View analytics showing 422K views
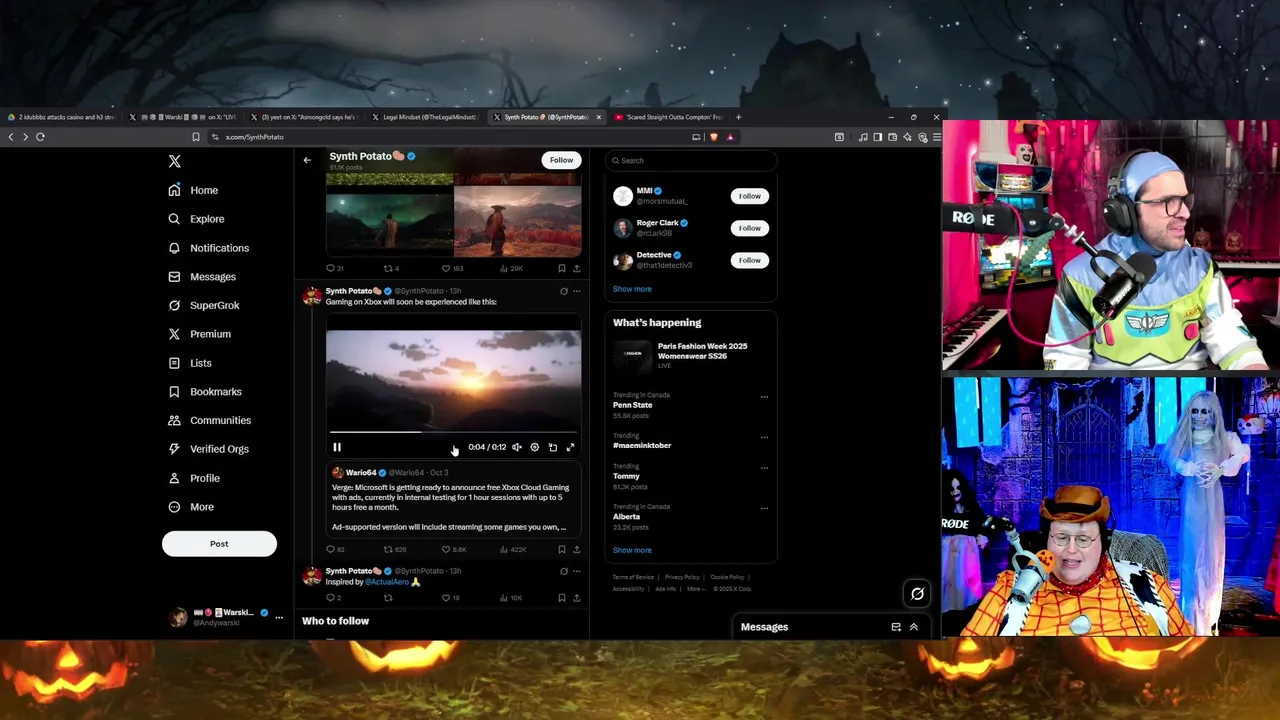The image size is (1280, 720). [513, 549]
